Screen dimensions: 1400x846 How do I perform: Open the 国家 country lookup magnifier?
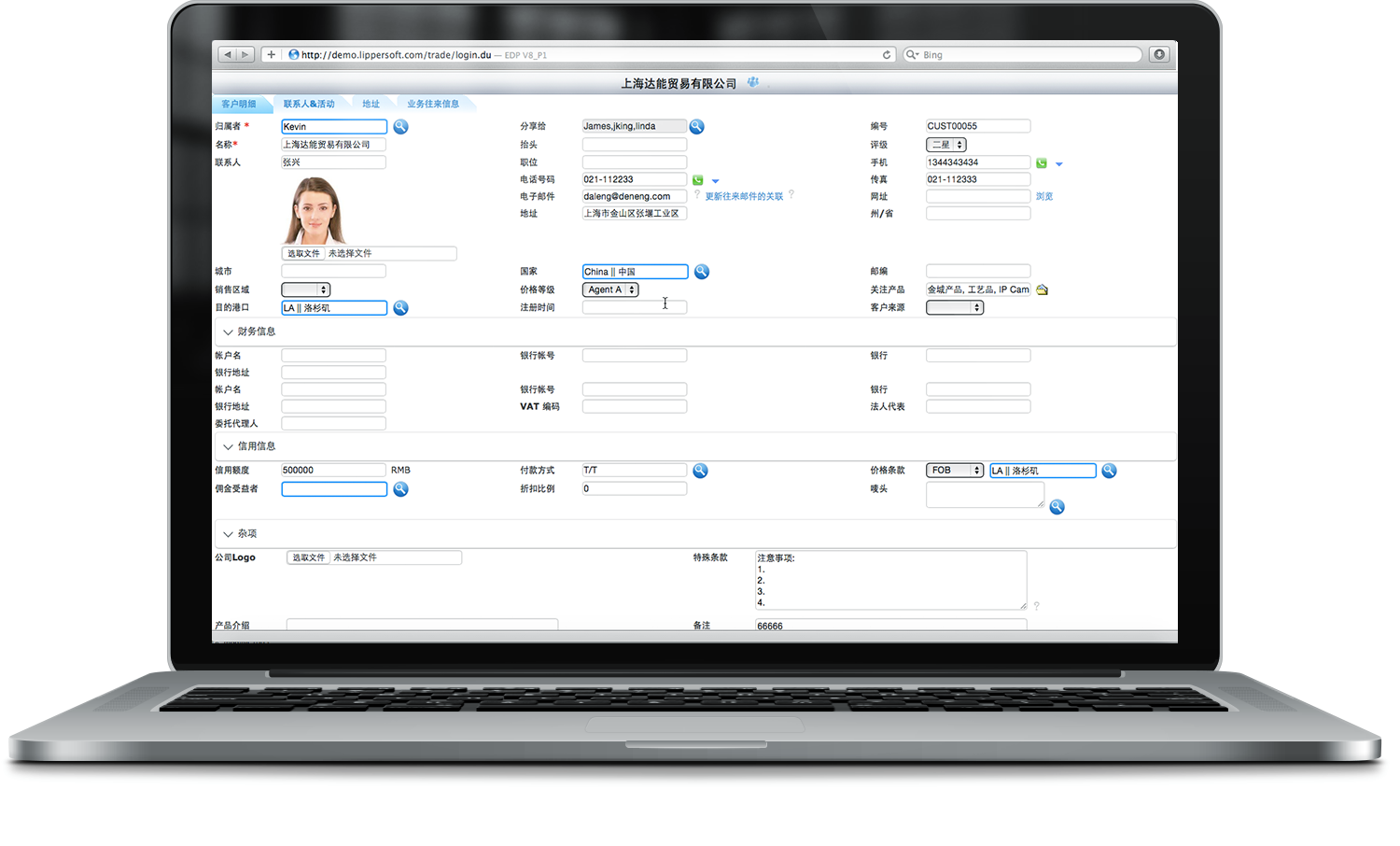tap(702, 272)
